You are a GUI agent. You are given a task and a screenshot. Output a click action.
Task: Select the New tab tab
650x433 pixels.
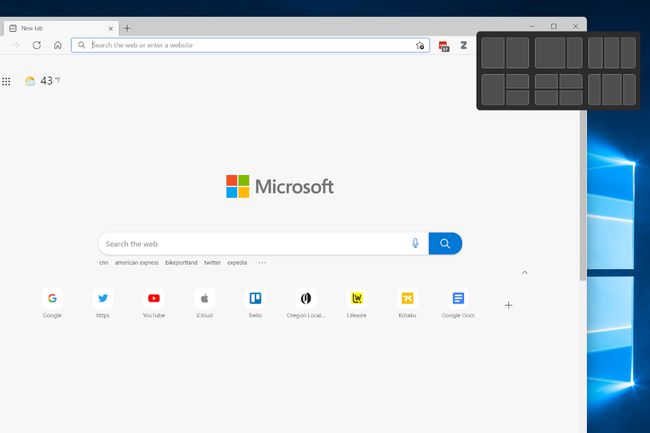point(61,28)
